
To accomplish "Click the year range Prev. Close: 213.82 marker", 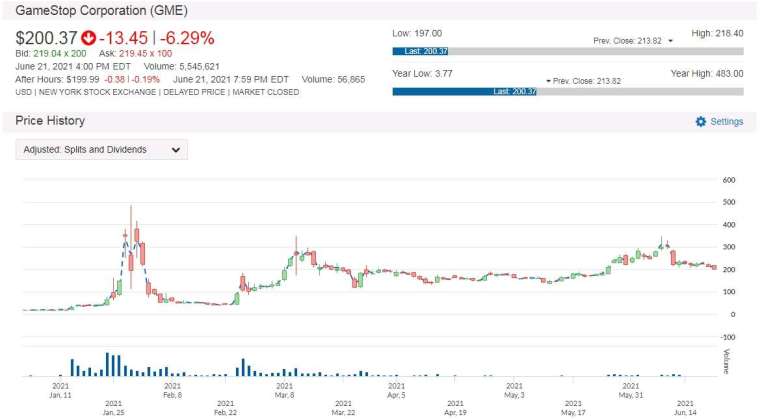I will click(x=584, y=81).
